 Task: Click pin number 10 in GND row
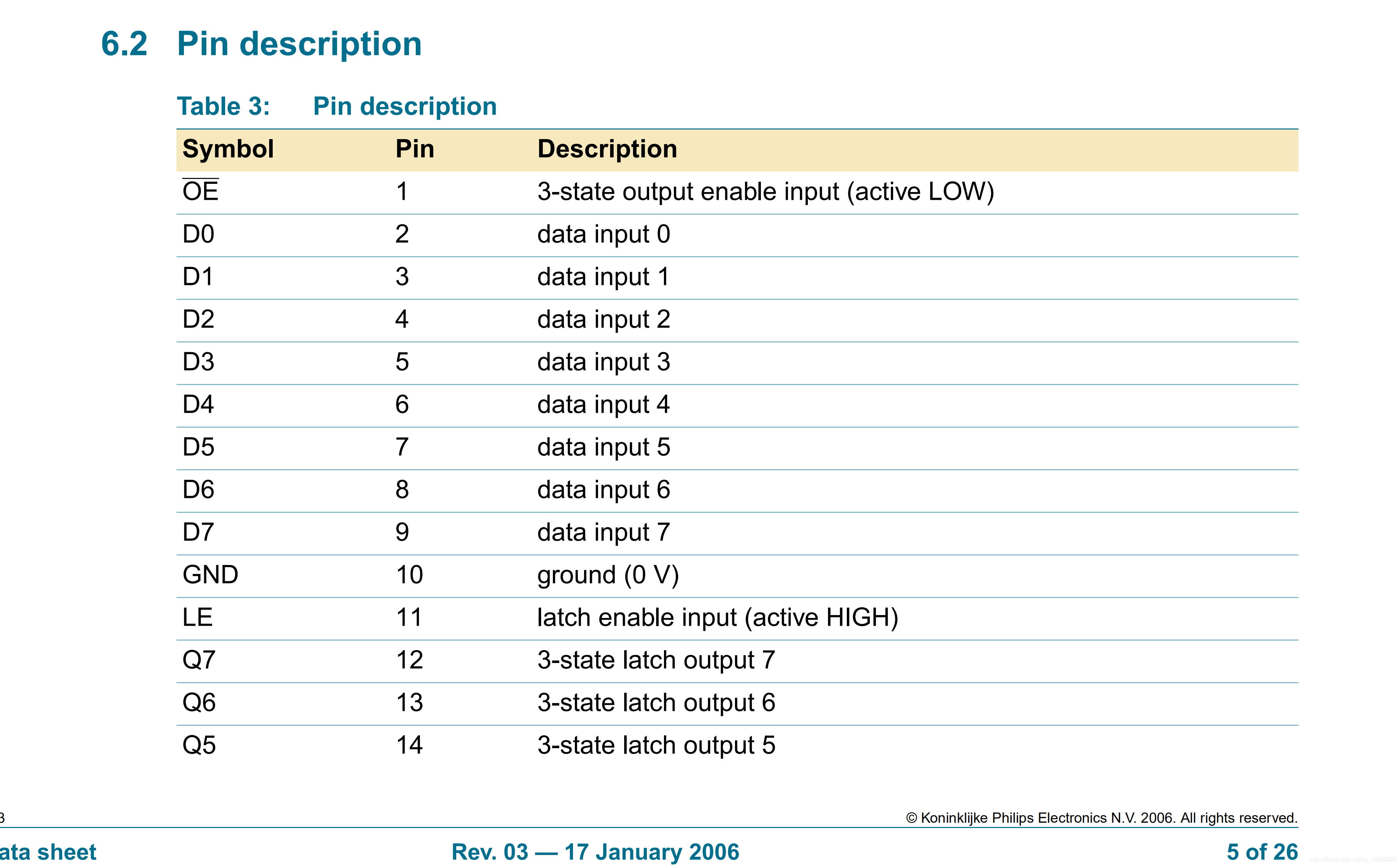(x=410, y=575)
